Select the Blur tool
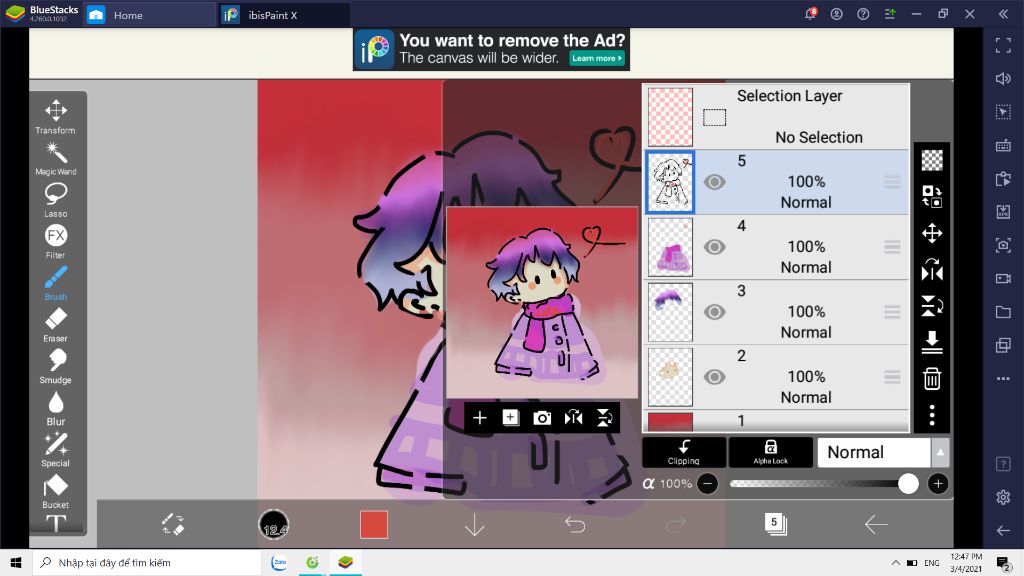 (56, 408)
